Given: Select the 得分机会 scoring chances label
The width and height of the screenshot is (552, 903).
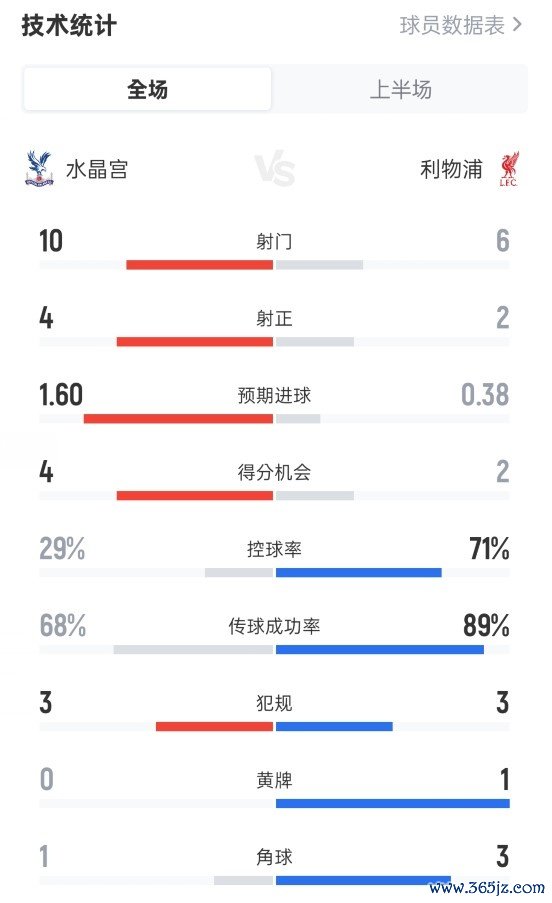Looking at the screenshot, I should tap(274, 472).
